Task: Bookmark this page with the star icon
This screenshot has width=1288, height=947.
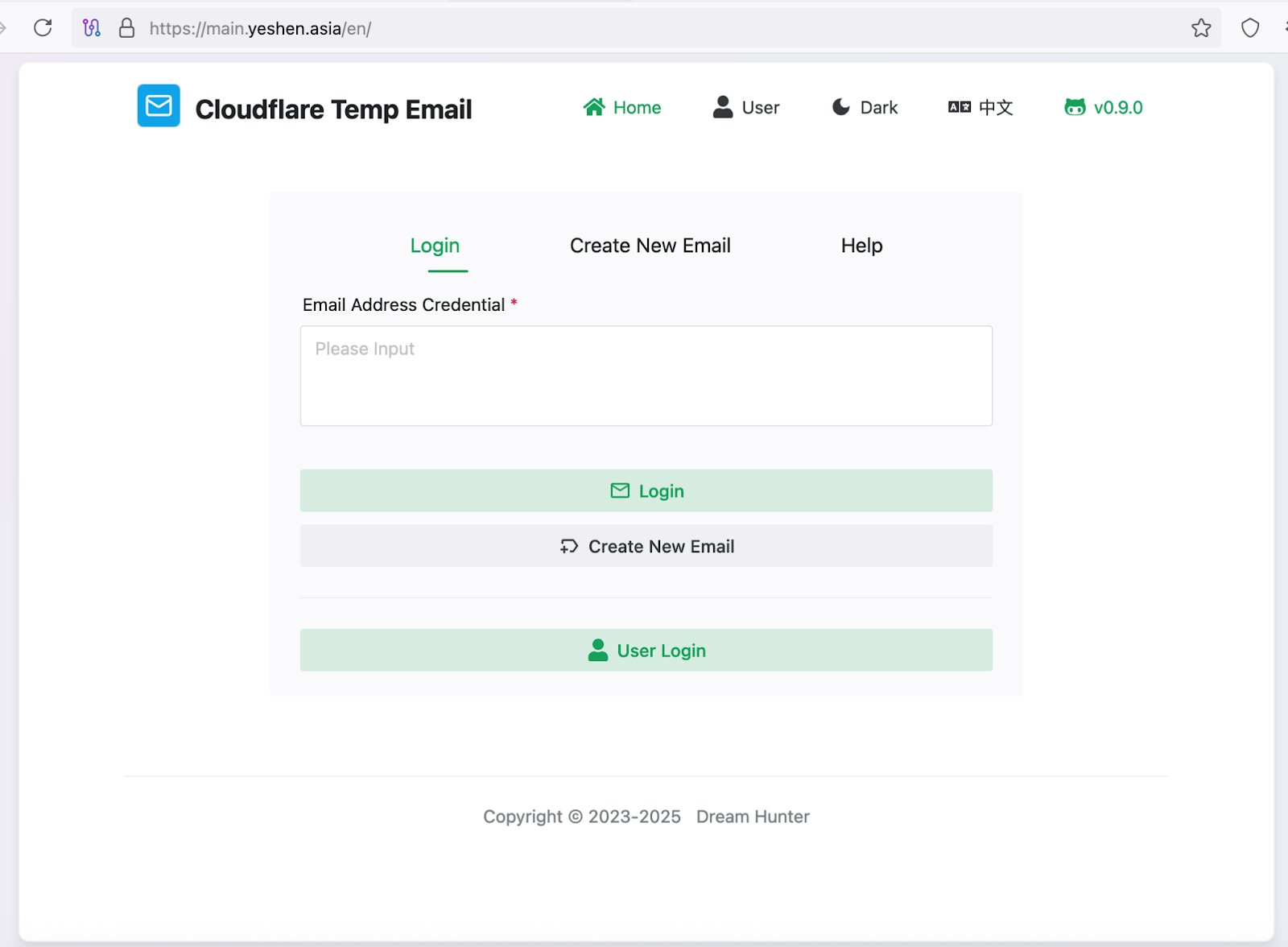Action: [1201, 28]
